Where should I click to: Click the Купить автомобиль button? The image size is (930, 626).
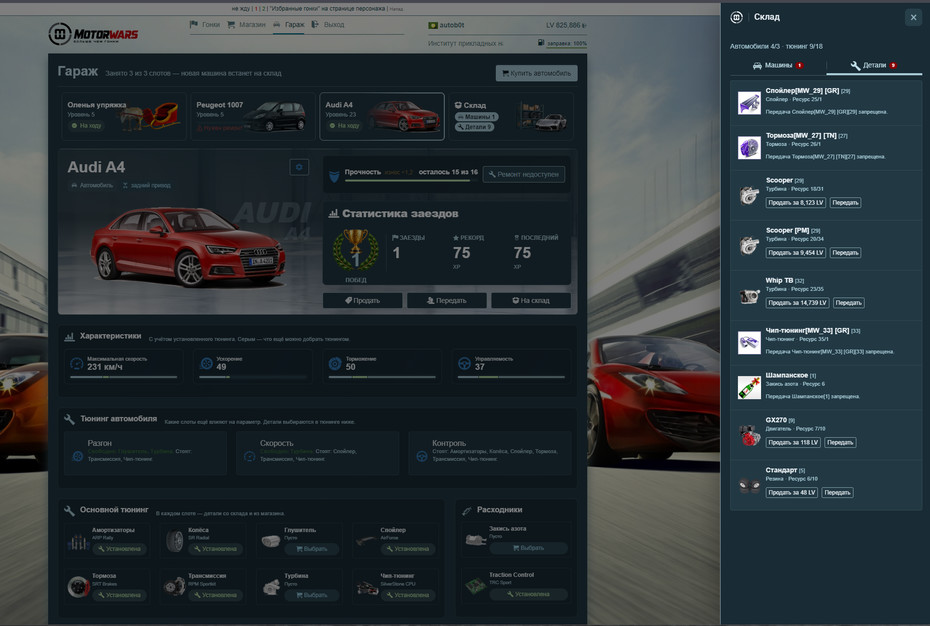click(x=536, y=73)
